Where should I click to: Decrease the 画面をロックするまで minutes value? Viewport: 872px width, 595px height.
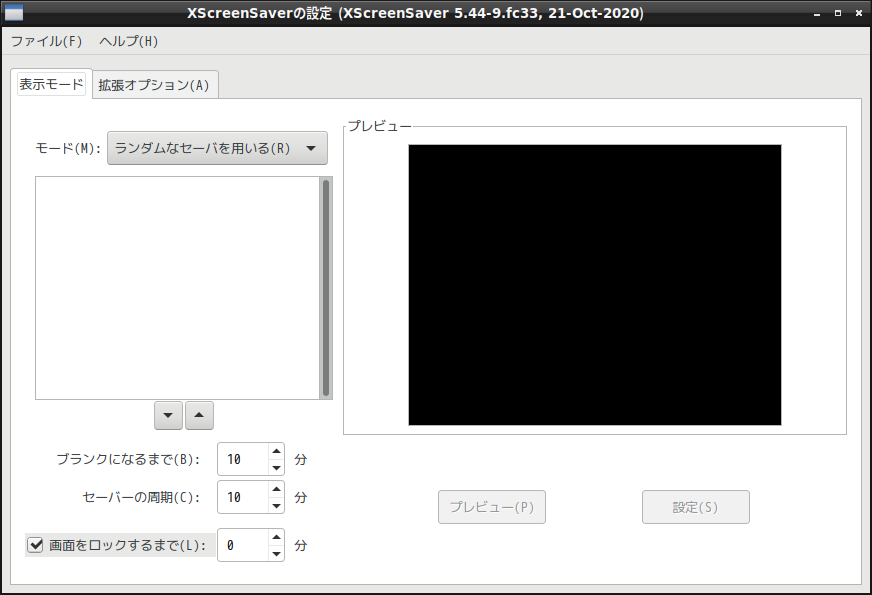[x=276, y=553]
